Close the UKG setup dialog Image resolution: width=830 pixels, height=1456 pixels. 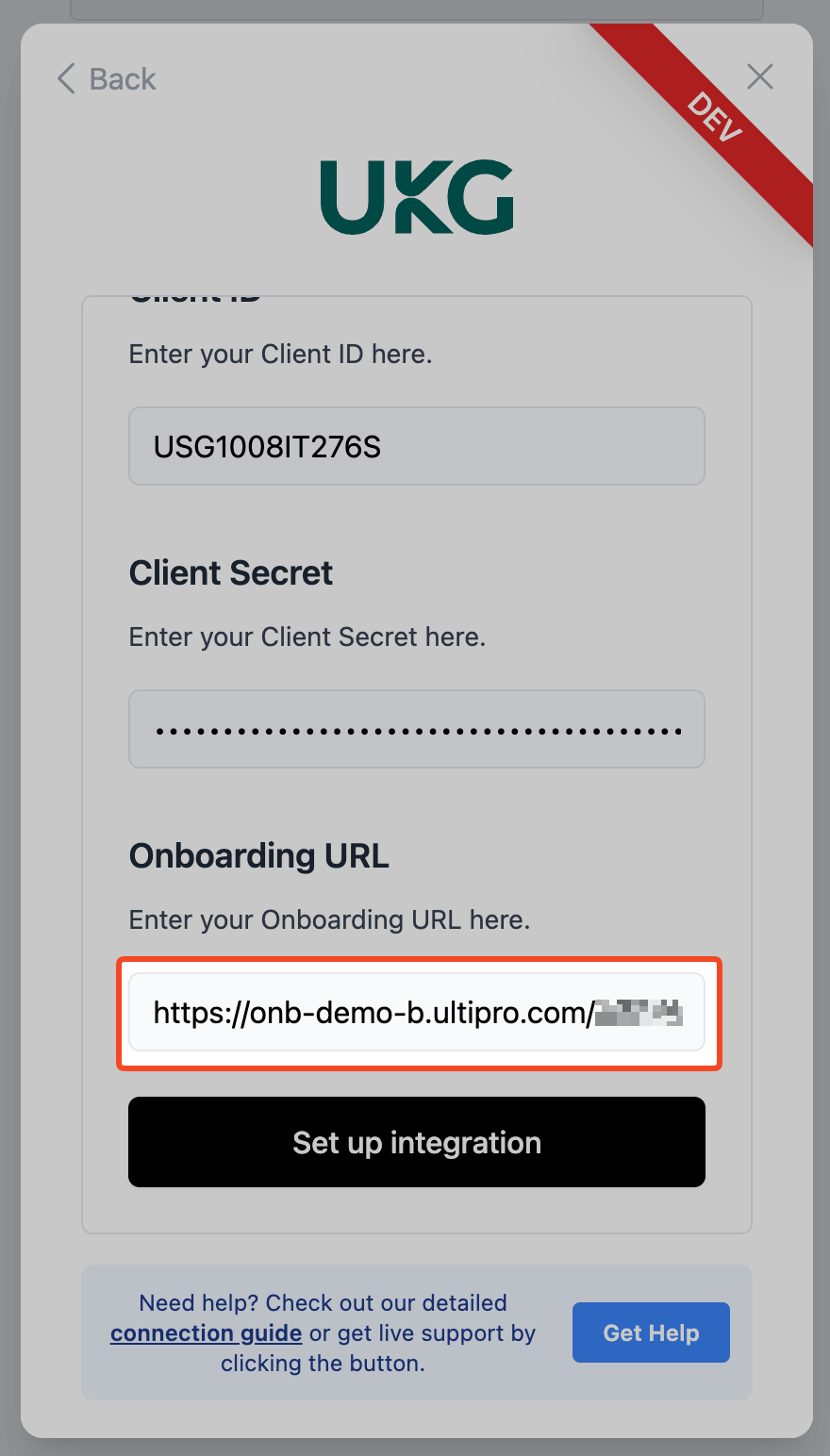pos(760,76)
